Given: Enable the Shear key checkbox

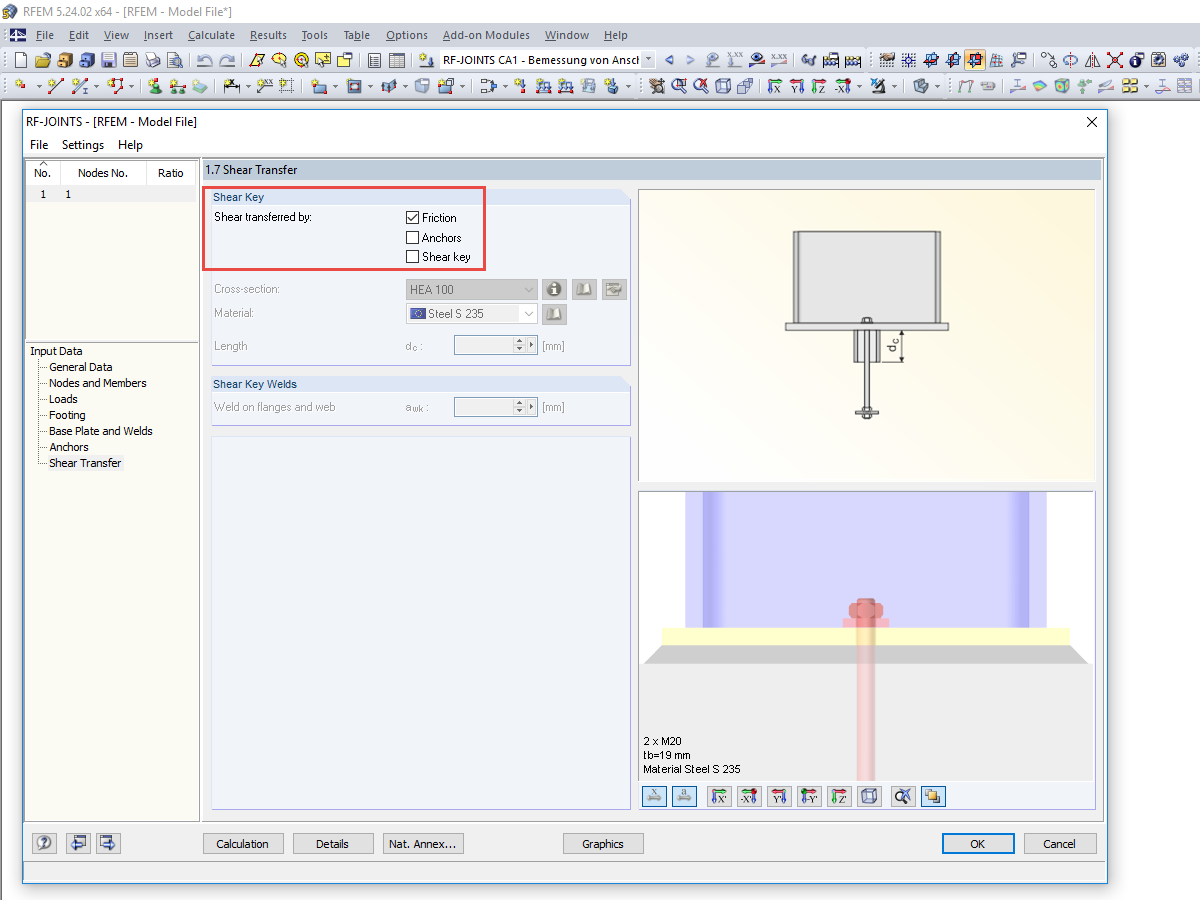Looking at the screenshot, I should pyautogui.click(x=412, y=257).
